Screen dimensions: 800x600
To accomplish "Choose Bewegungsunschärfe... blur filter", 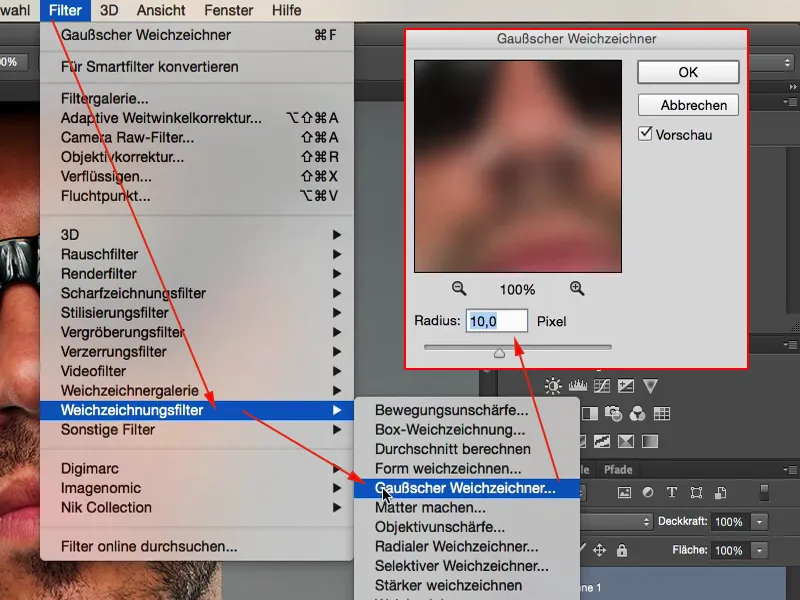I will (467, 410).
